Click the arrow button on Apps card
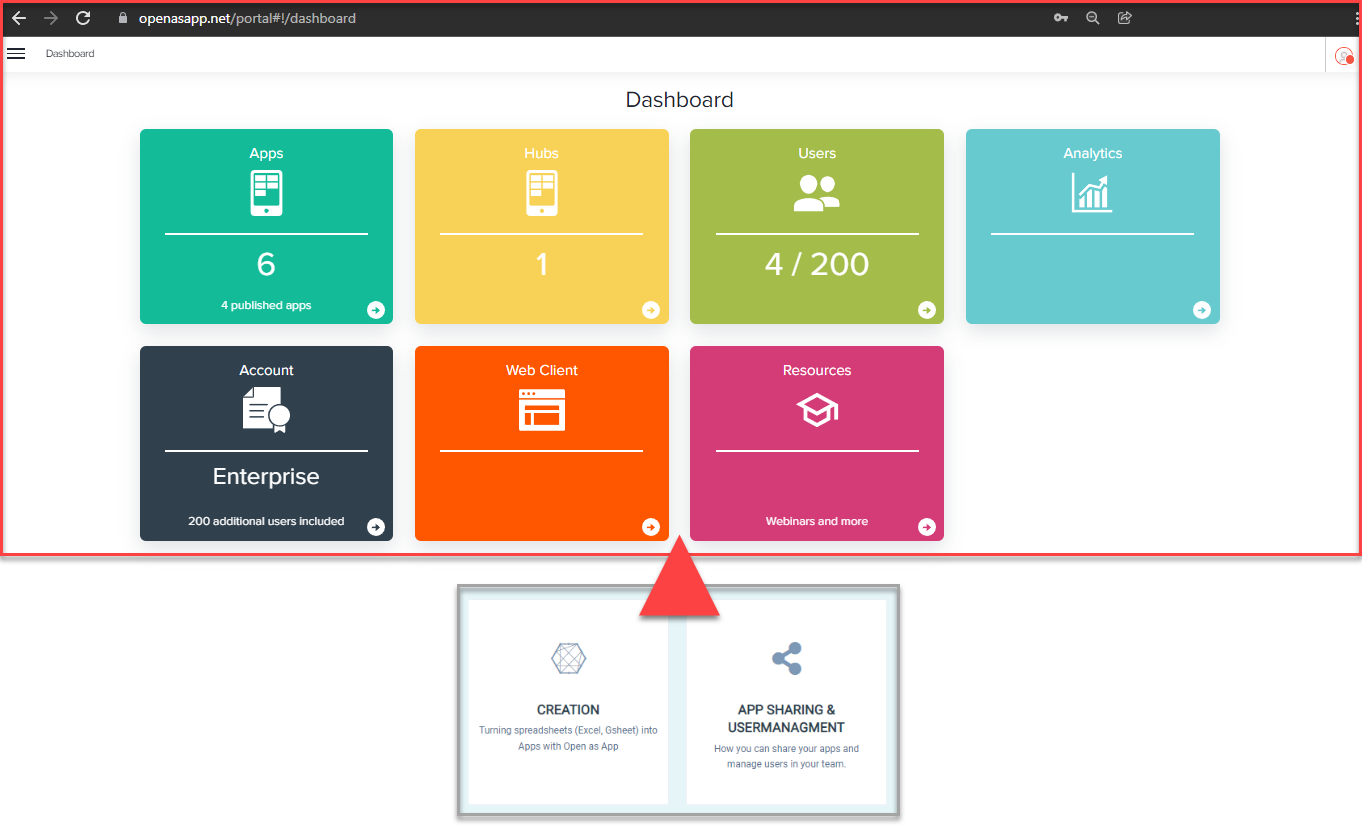Image resolution: width=1362 pixels, height=826 pixels. pyautogui.click(x=376, y=310)
